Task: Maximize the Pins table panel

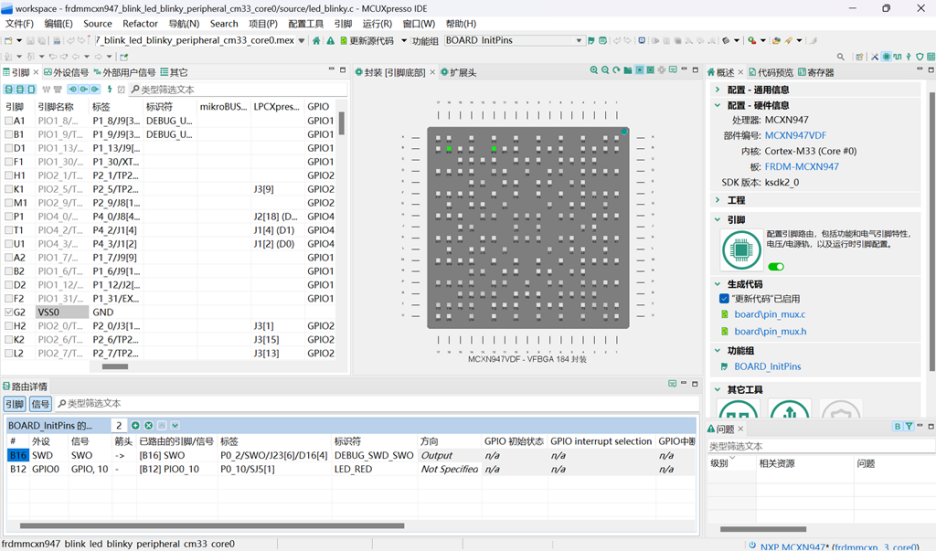Action: (x=343, y=70)
